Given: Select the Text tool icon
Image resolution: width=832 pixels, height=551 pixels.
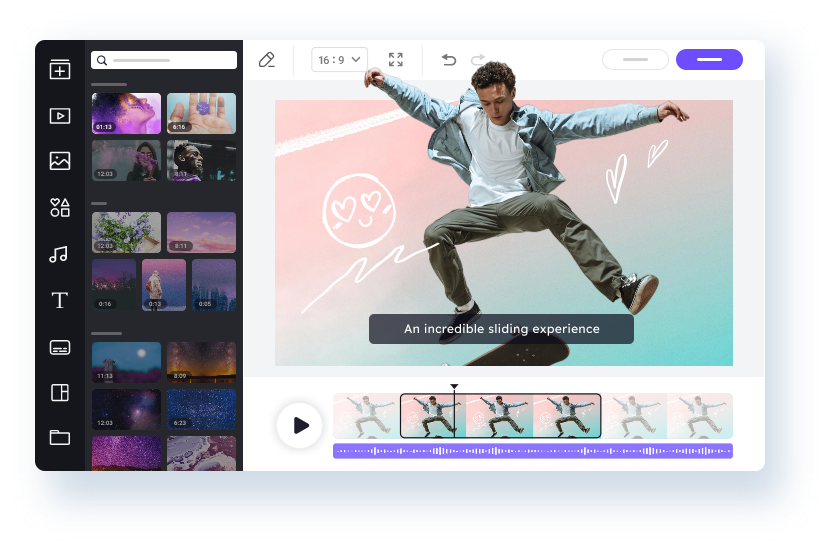Looking at the screenshot, I should (x=60, y=301).
